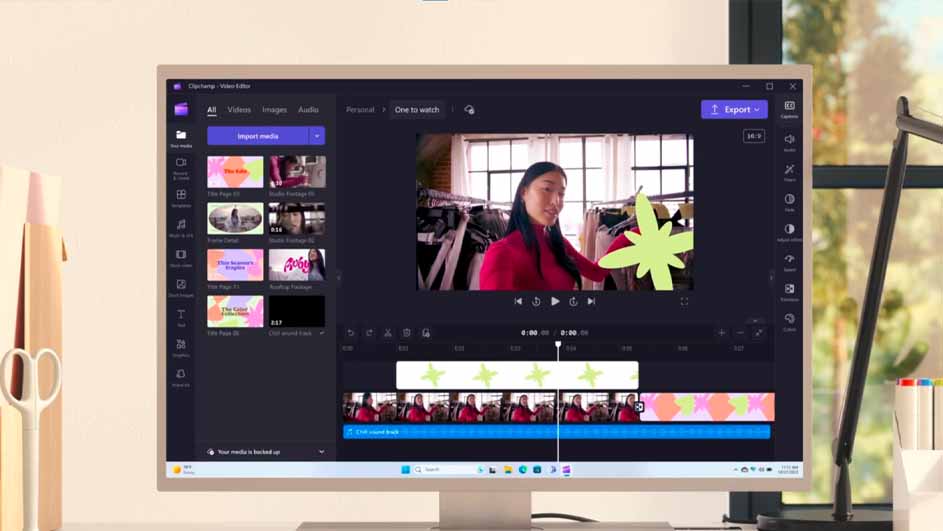Open the Stock video library

181,258
